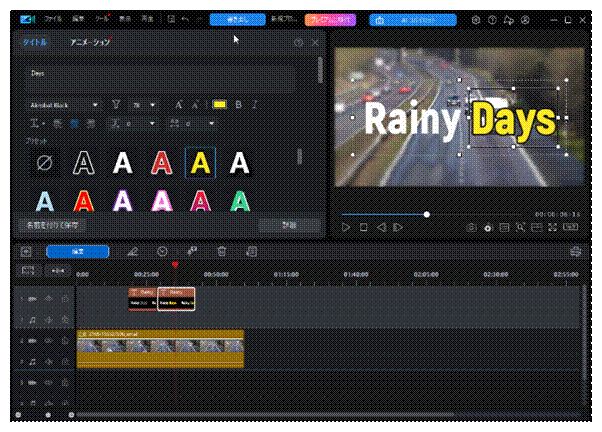Click the play button under the preview
This screenshot has height=432, width=602.
[x=346, y=228]
